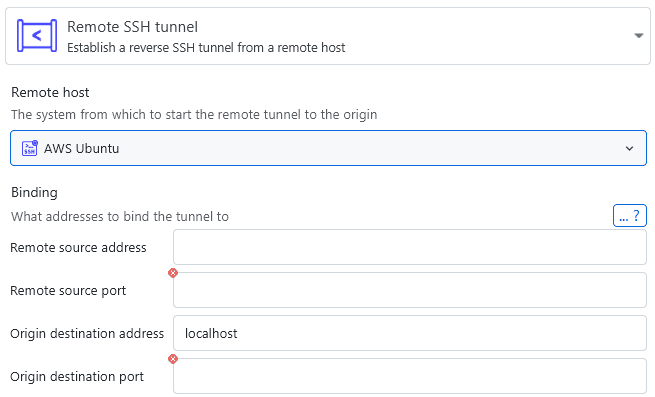The height and width of the screenshot is (397, 655).
Task: Click the reverse SSH tunnel description text
Action: pyautogui.click(x=206, y=48)
